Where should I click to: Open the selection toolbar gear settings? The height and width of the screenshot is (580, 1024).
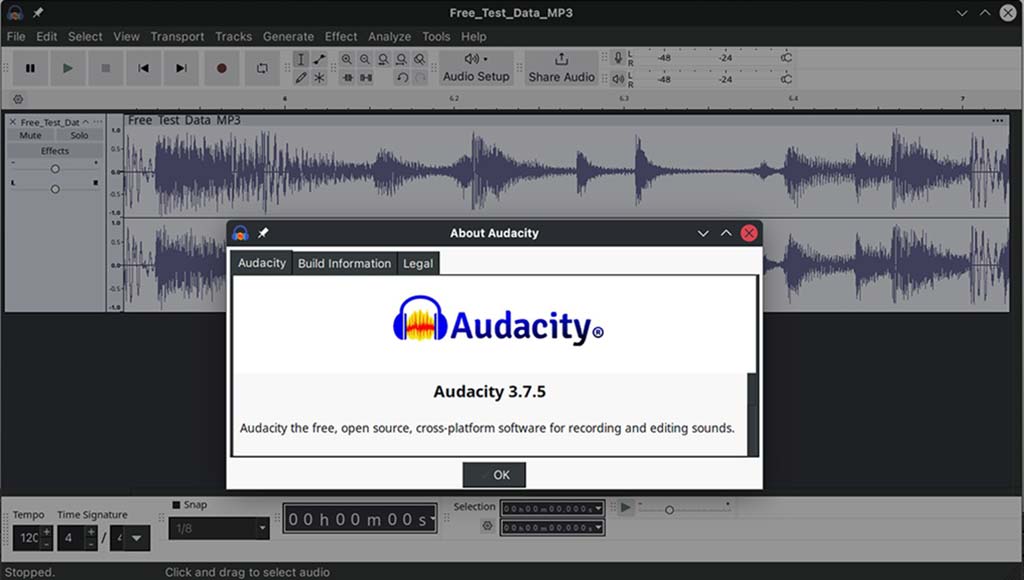click(x=487, y=526)
